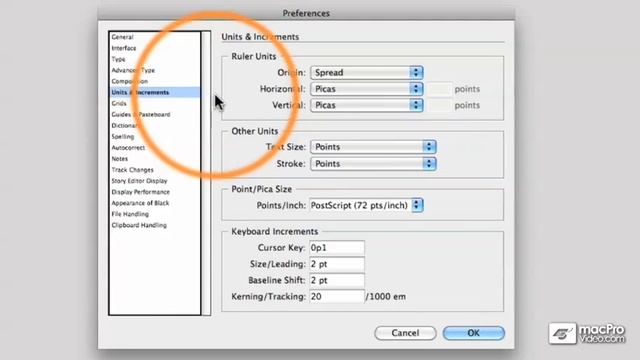This screenshot has height=360, width=640.
Task: Open Type preferences category
Action: pyautogui.click(x=155, y=59)
